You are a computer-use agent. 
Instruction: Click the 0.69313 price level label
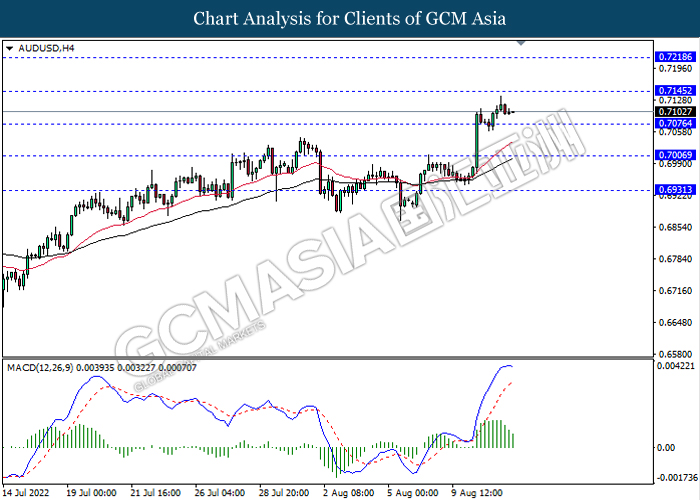[x=675, y=190]
